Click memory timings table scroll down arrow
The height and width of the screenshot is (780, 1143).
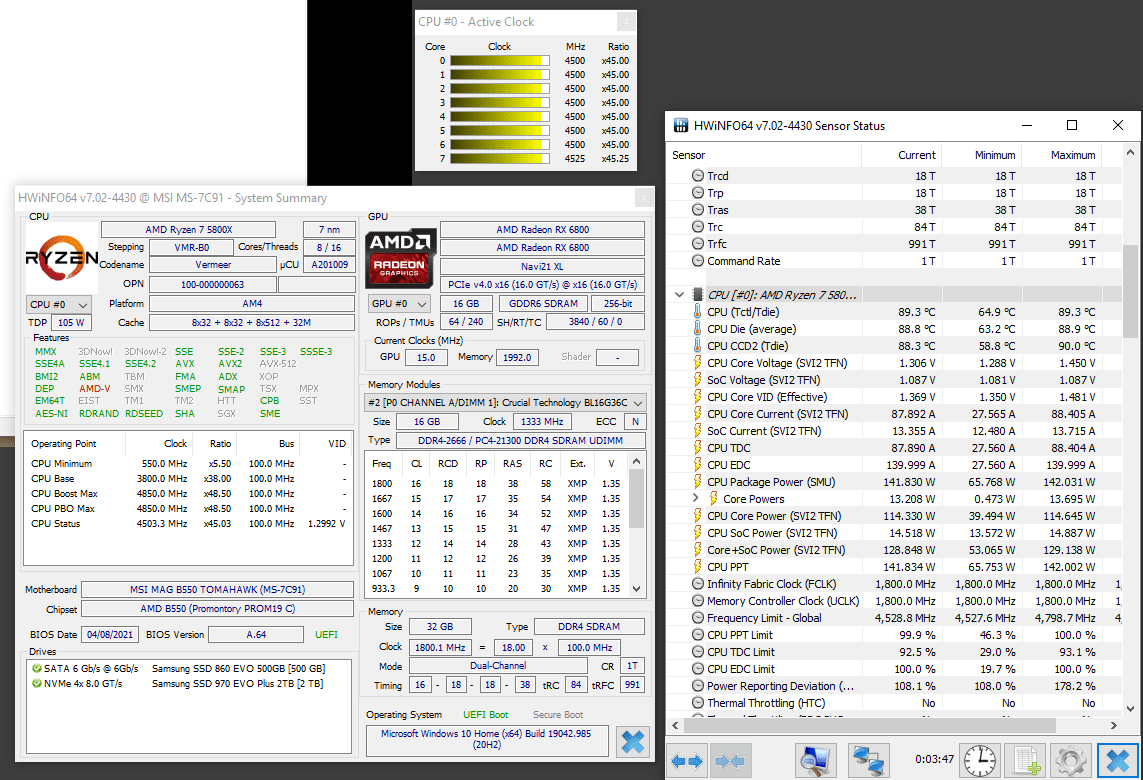coord(636,588)
